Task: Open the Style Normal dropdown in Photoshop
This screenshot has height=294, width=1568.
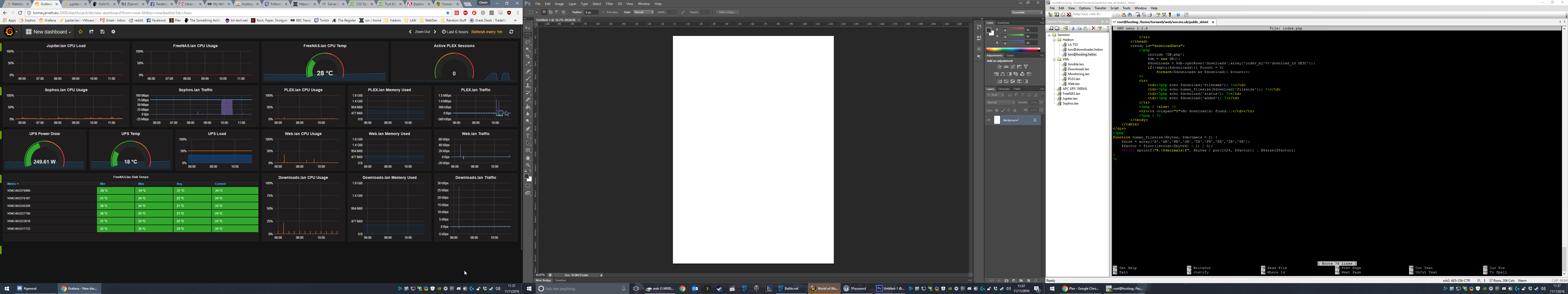Action: 643,12
